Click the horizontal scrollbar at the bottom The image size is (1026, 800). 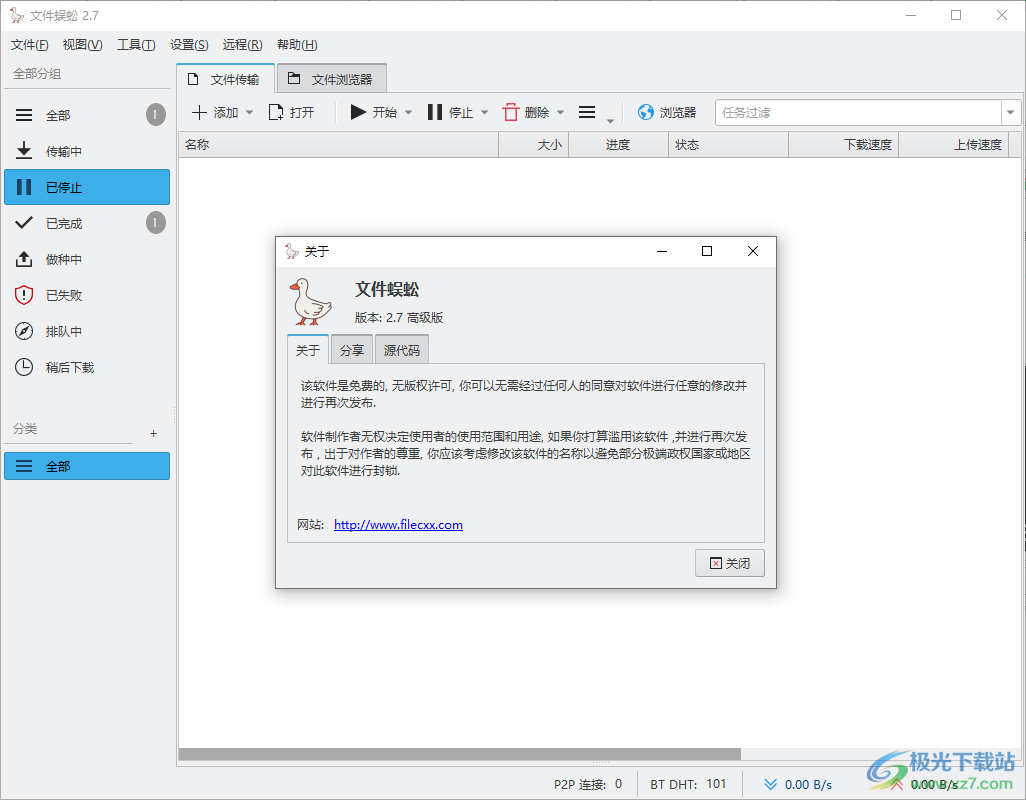[458, 752]
